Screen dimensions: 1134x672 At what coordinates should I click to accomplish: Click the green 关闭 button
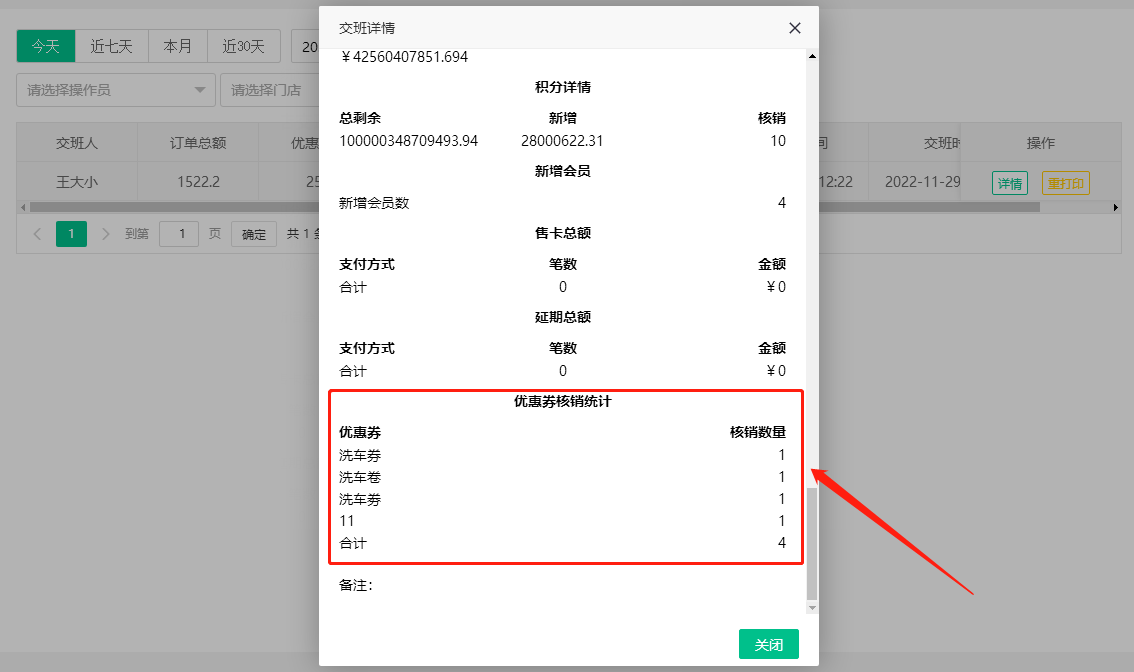tap(768, 645)
